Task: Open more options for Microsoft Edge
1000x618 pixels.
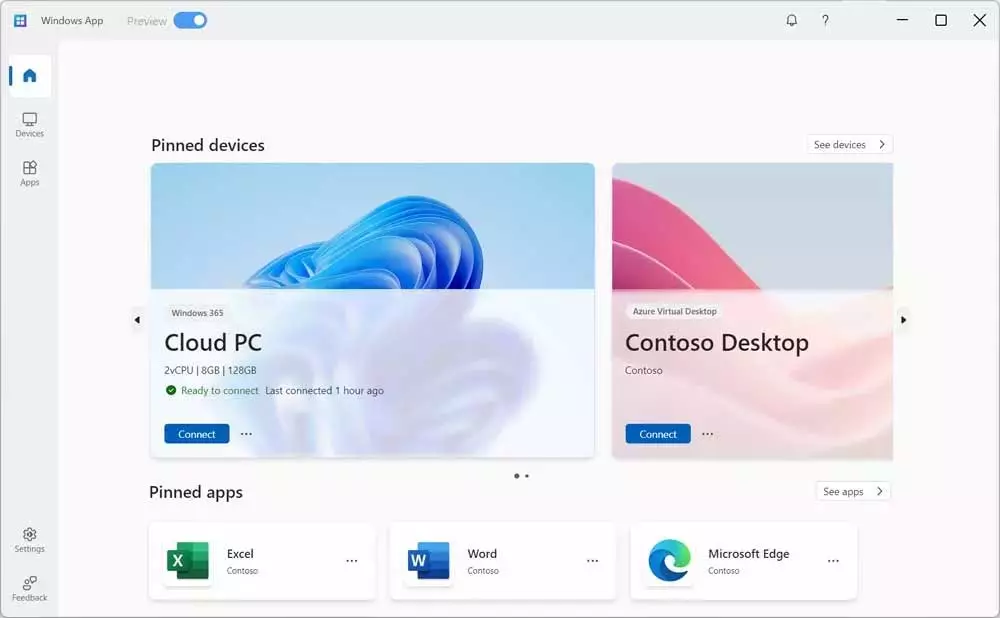Action: pyautogui.click(x=833, y=561)
